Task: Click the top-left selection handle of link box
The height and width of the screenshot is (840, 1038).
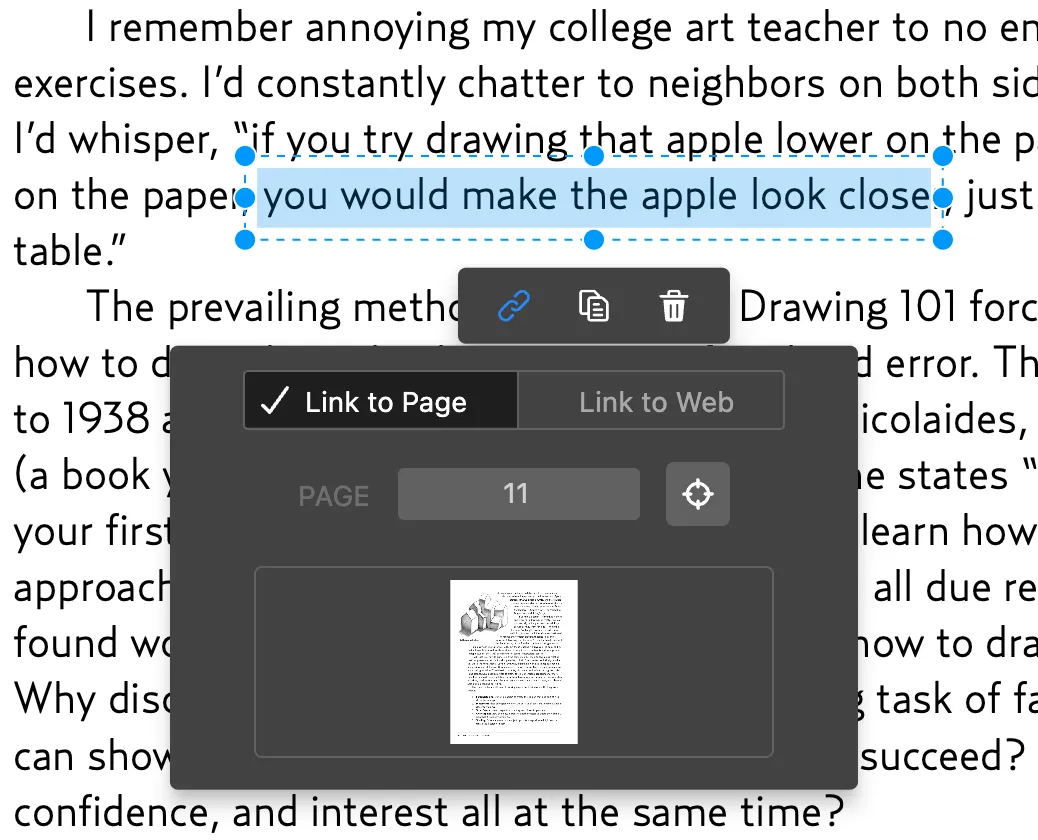Action: click(x=245, y=156)
